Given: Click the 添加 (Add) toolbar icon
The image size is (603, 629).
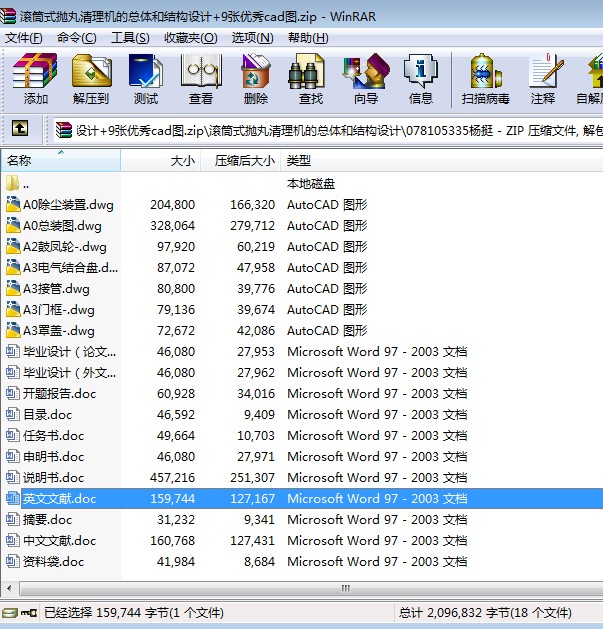Looking at the screenshot, I should tap(35, 71).
